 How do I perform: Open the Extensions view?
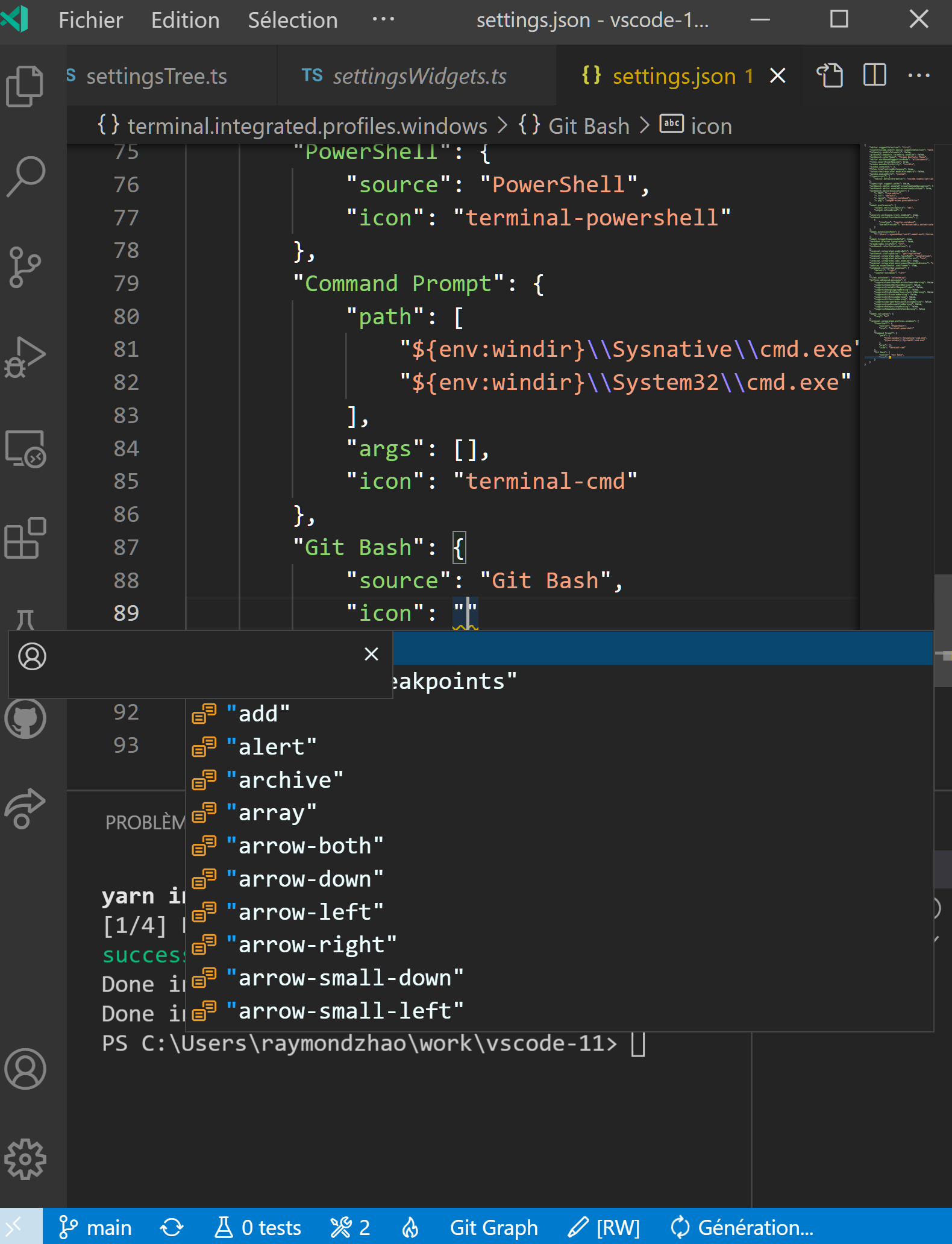pyautogui.click(x=25, y=538)
